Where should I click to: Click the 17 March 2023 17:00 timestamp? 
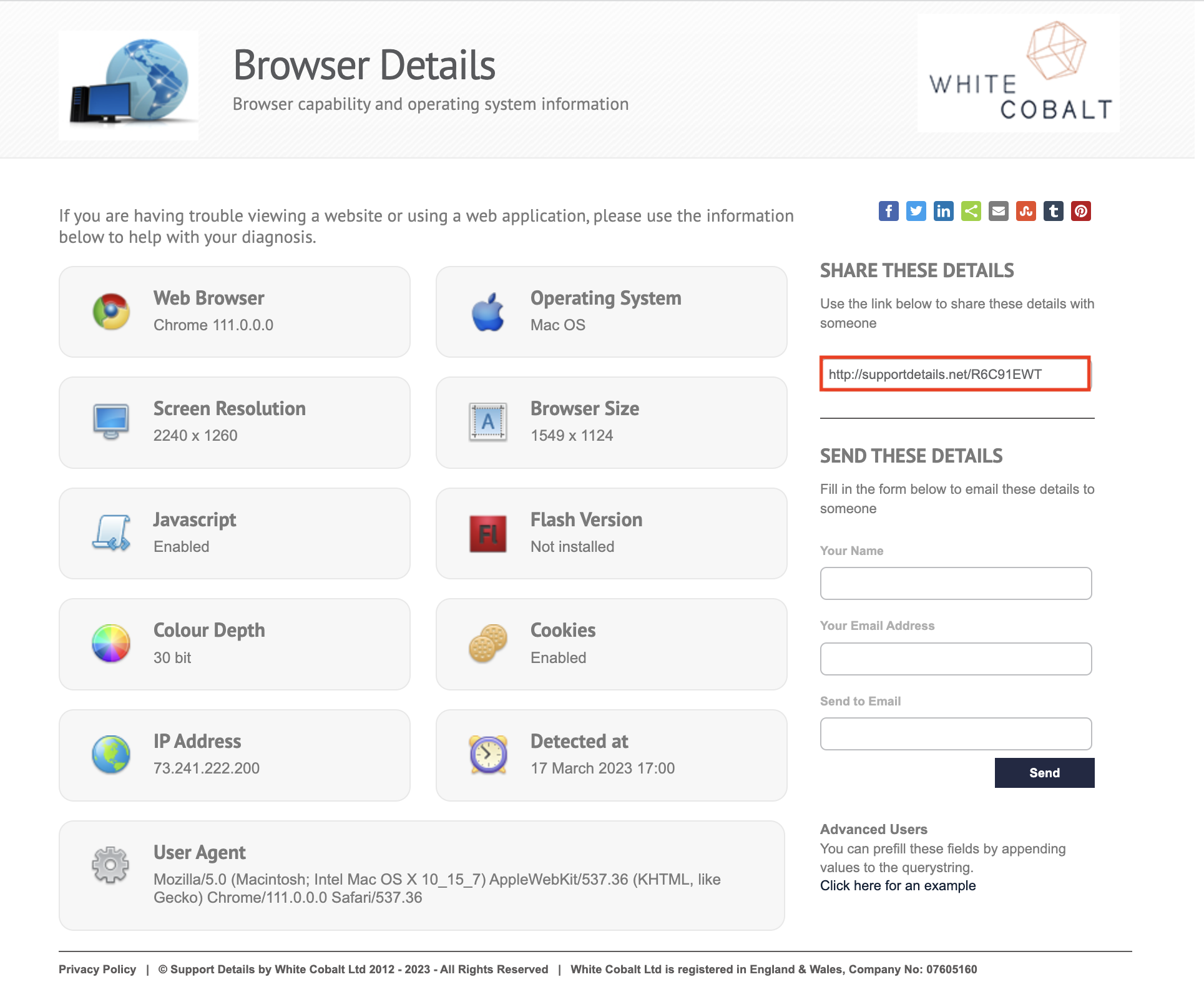[602, 768]
